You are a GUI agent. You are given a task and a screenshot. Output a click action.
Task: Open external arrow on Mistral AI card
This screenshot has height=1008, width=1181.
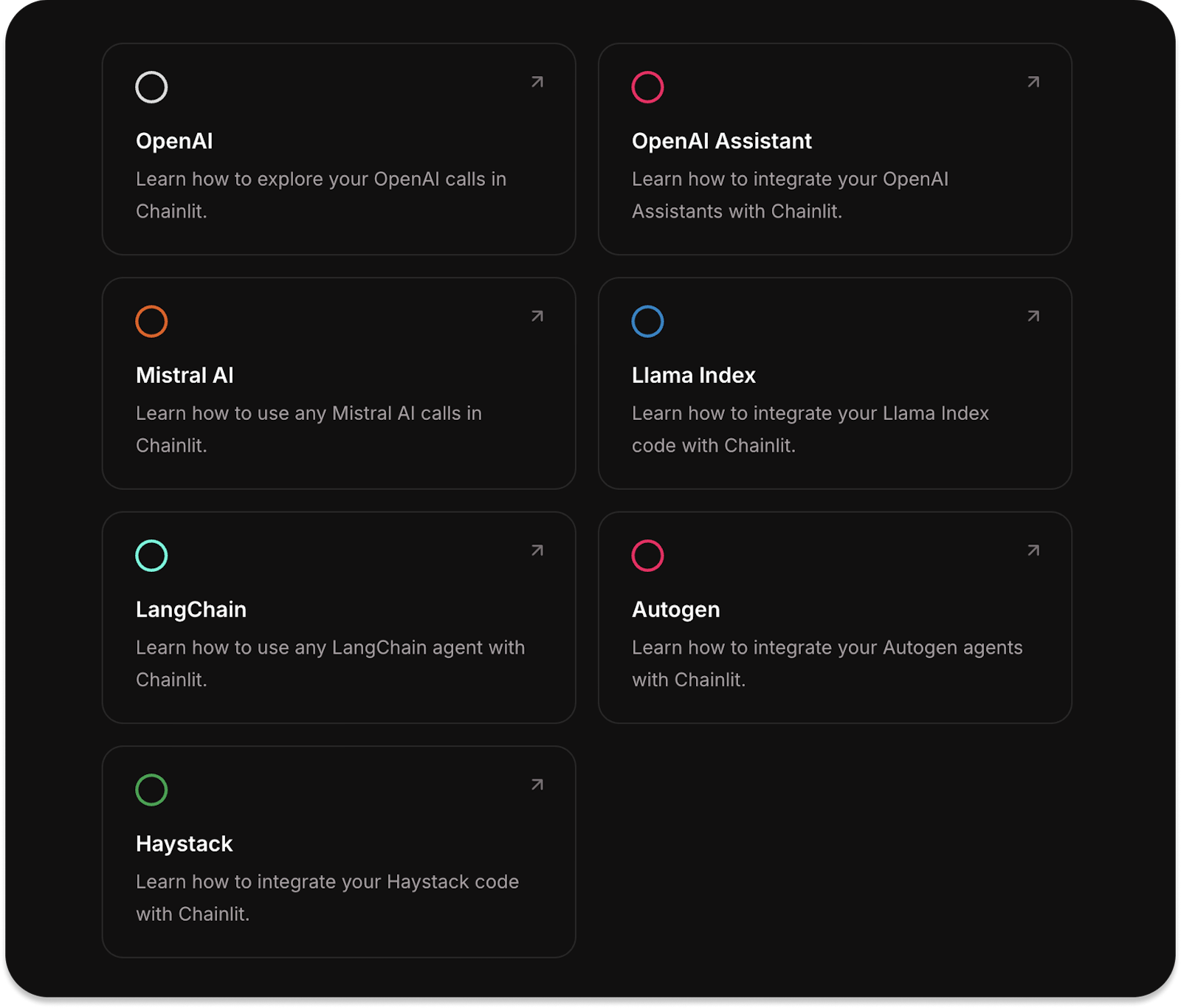pyautogui.click(x=537, y=316)
